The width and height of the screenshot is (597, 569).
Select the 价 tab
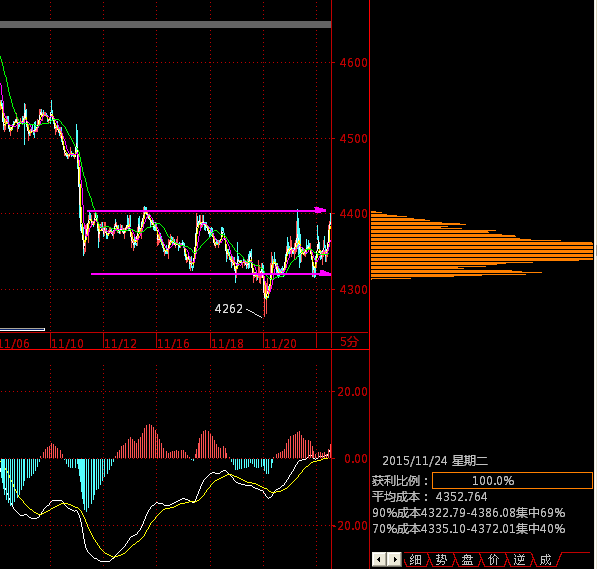point(493,559)
